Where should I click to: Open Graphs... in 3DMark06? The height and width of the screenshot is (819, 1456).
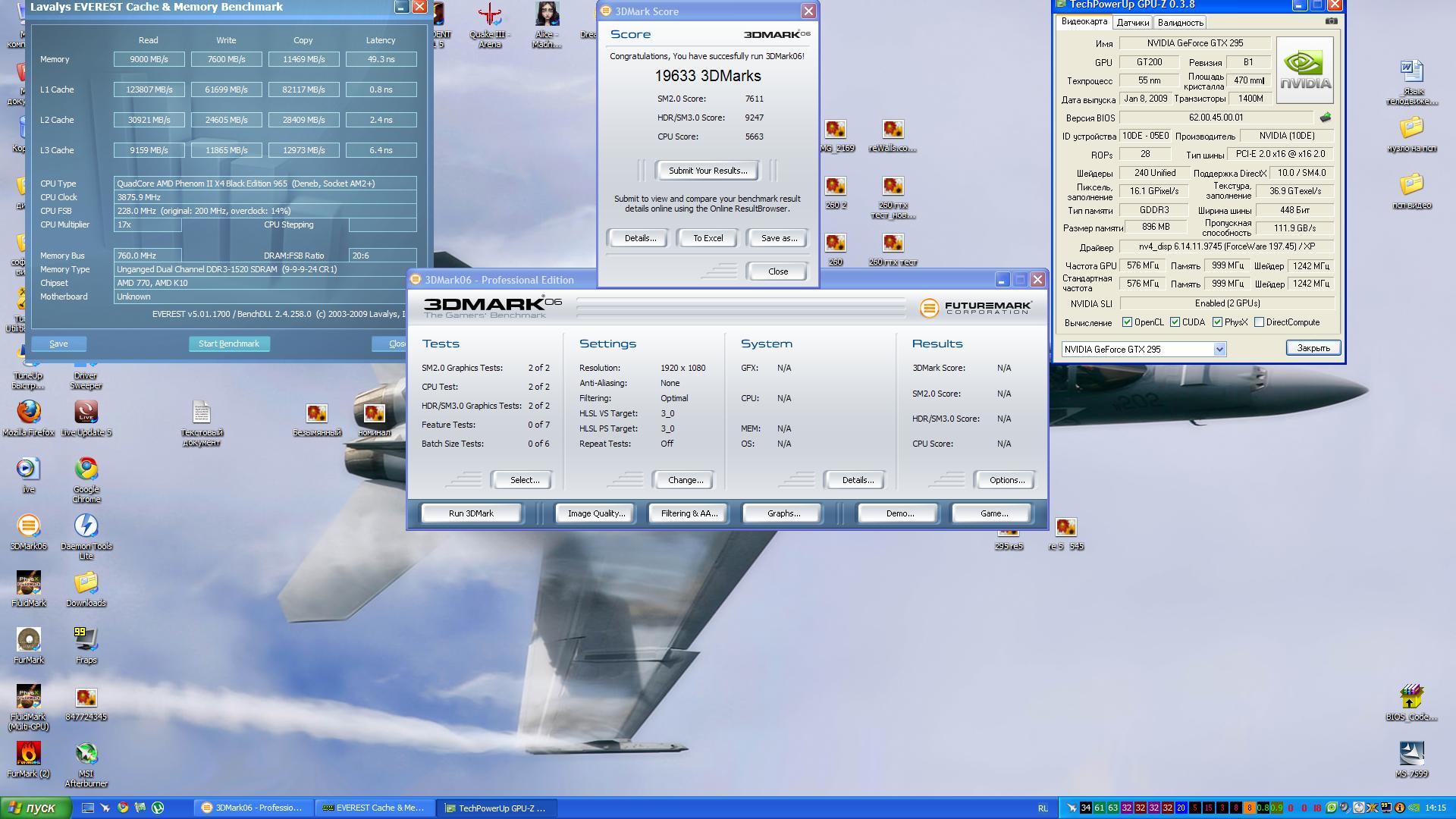coord(783,513)
